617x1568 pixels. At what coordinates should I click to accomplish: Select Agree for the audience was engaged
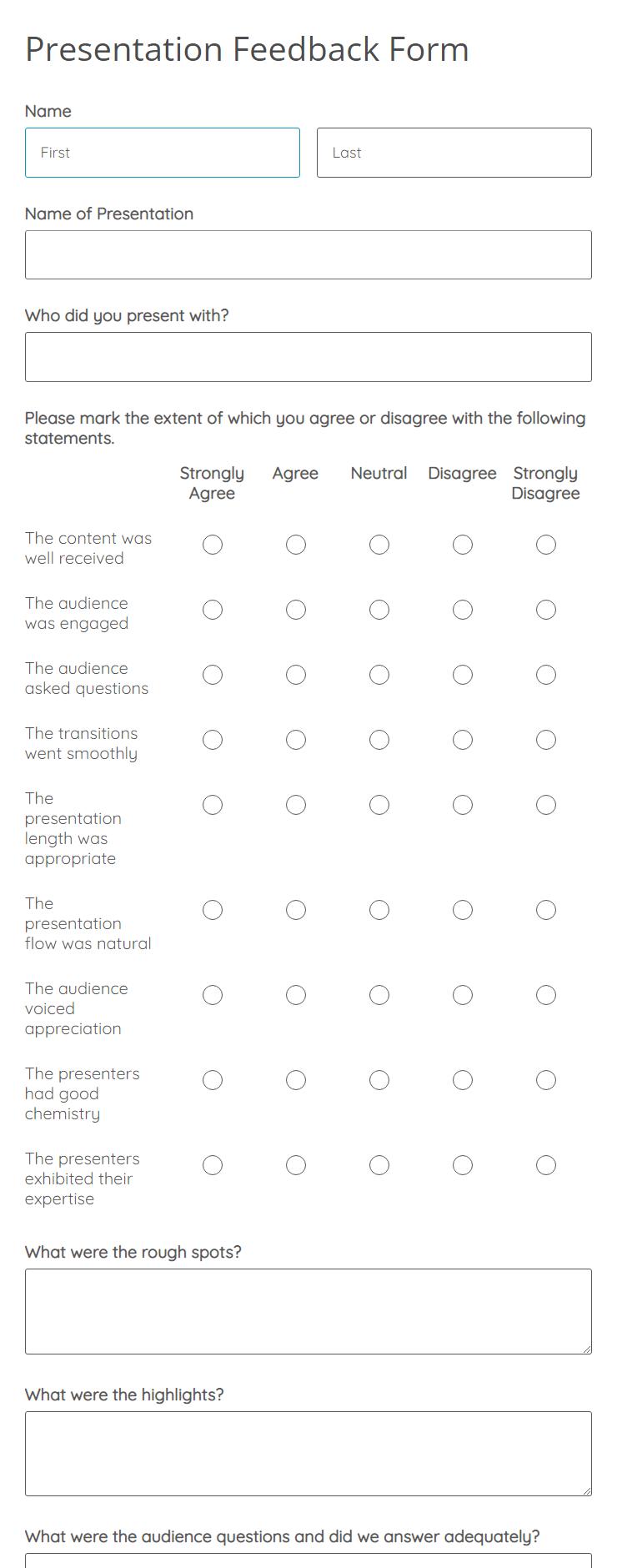(x=296, y=610)
